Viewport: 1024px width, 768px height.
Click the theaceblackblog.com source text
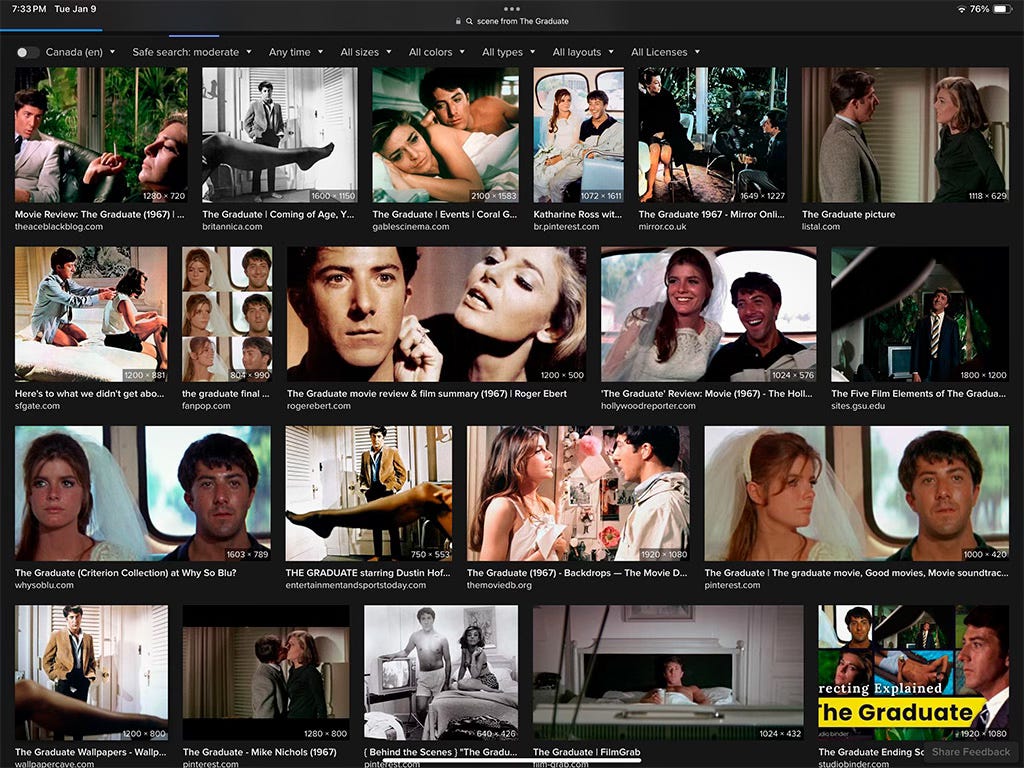pyautogui.click(x=59, y=227)
